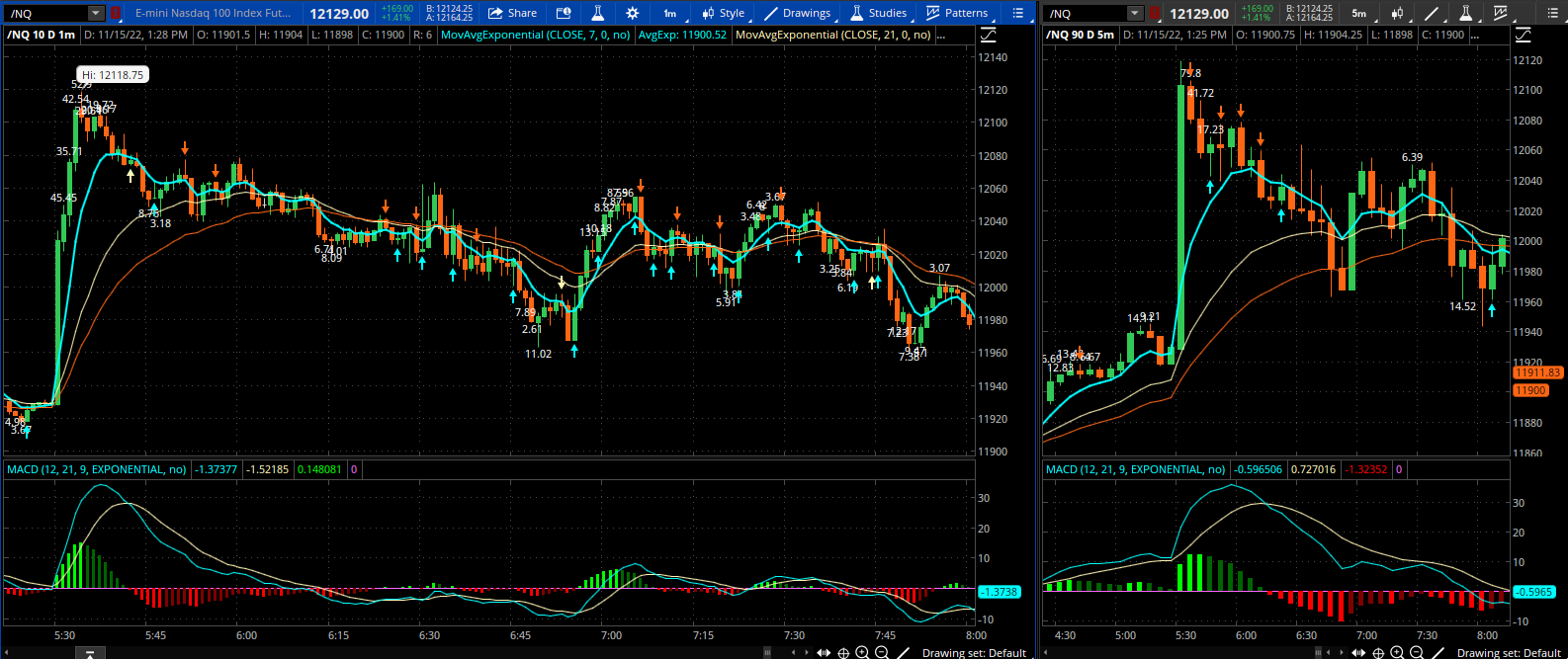1568x659 pixels.
Task: Zoom in on the right chart
Action: 1397,653
